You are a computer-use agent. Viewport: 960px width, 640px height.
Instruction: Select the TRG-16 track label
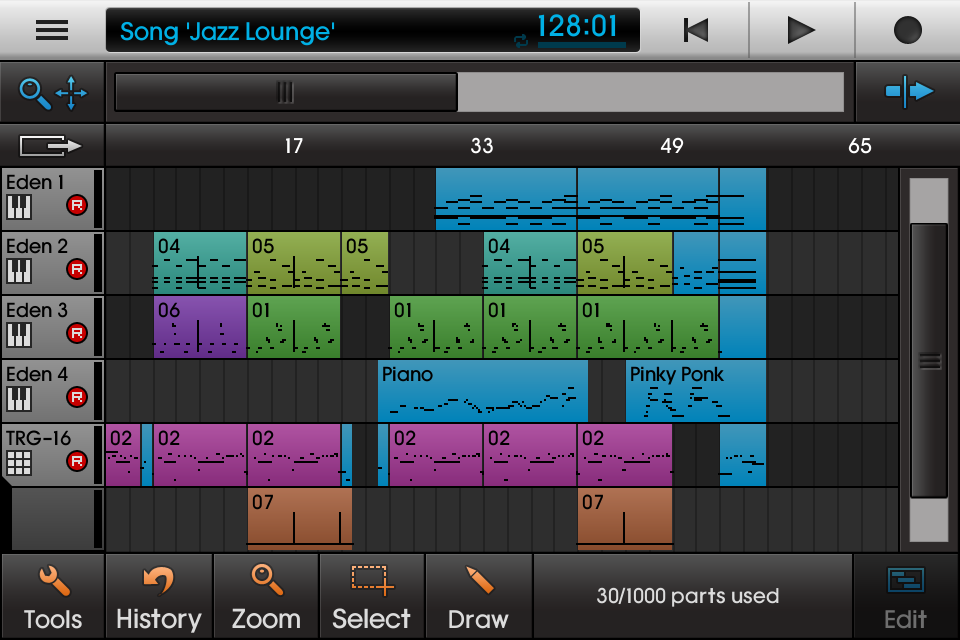point(39,439)
